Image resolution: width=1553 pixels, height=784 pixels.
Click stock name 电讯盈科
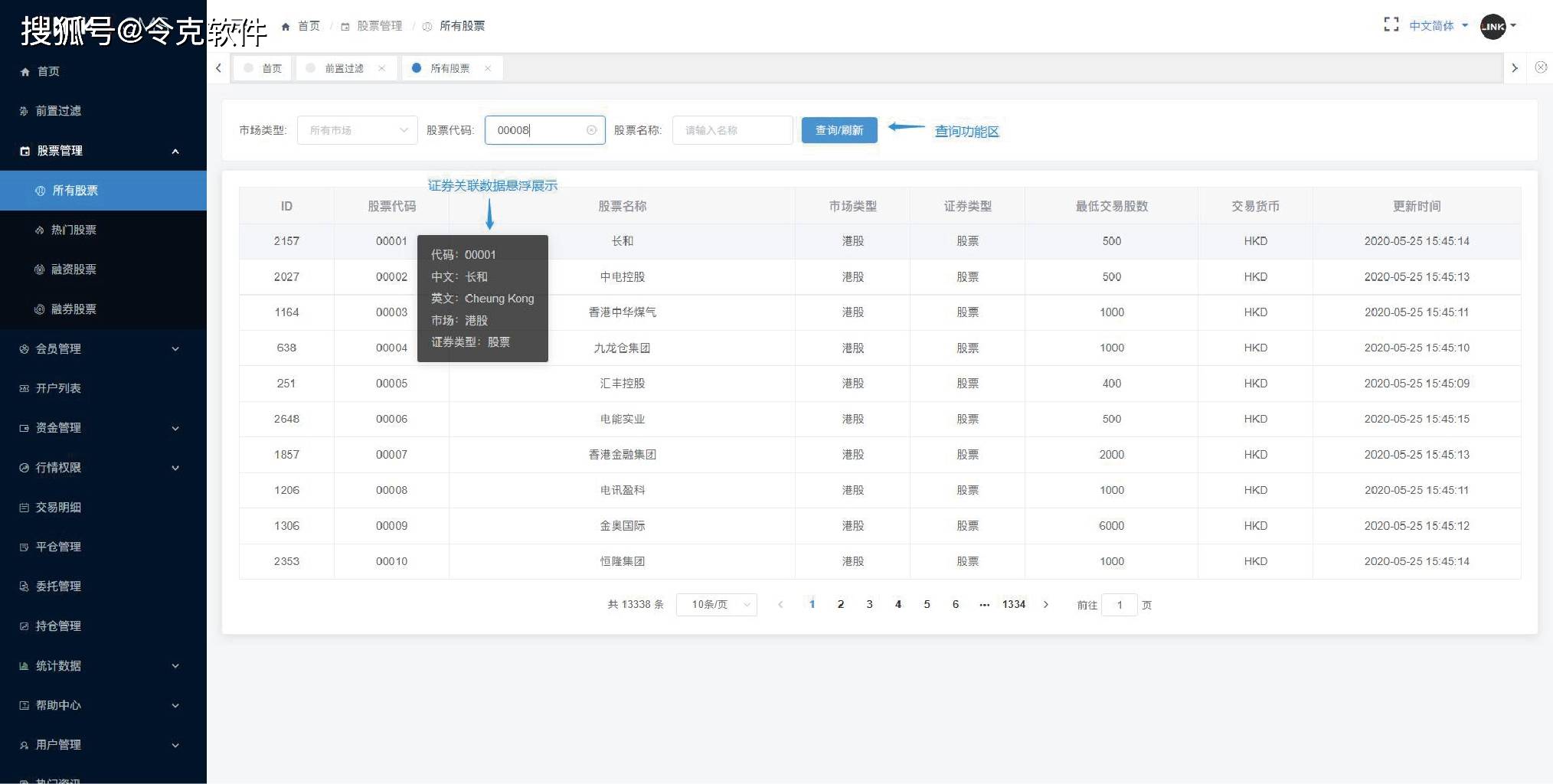(x=623, y=490)
